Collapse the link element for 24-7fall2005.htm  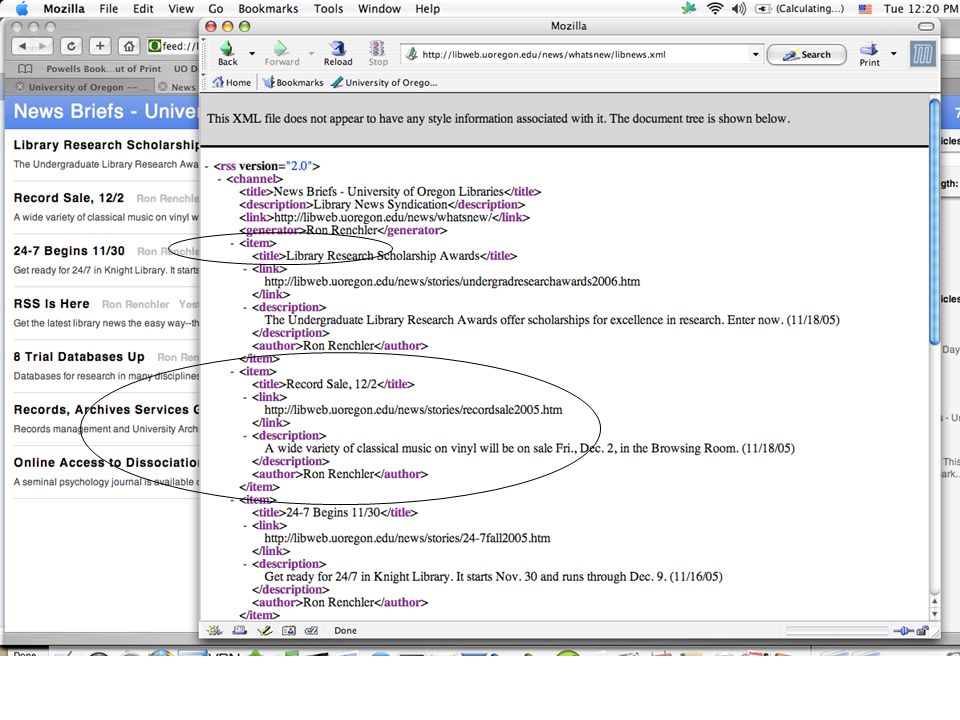click(246, 526)
